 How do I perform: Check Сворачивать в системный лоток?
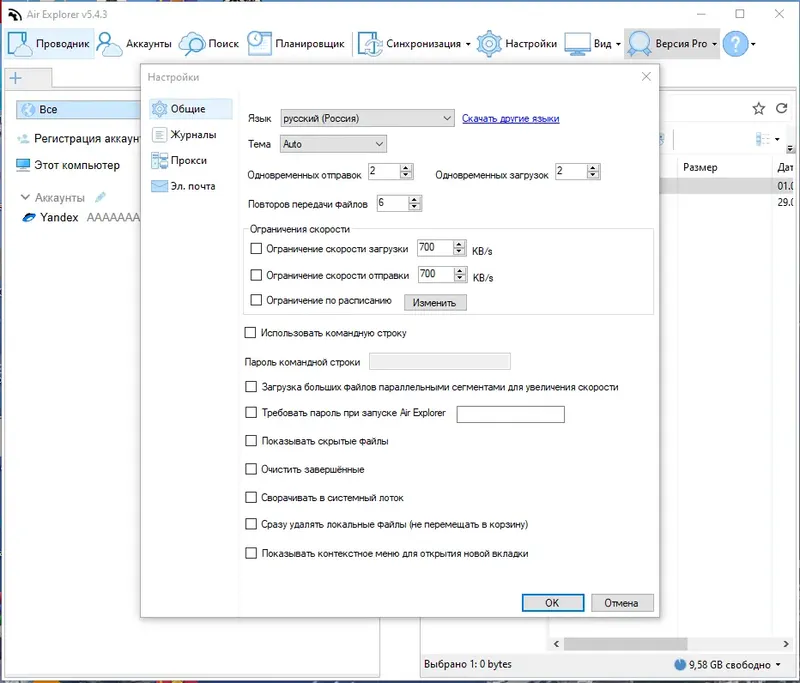point(251,497)
